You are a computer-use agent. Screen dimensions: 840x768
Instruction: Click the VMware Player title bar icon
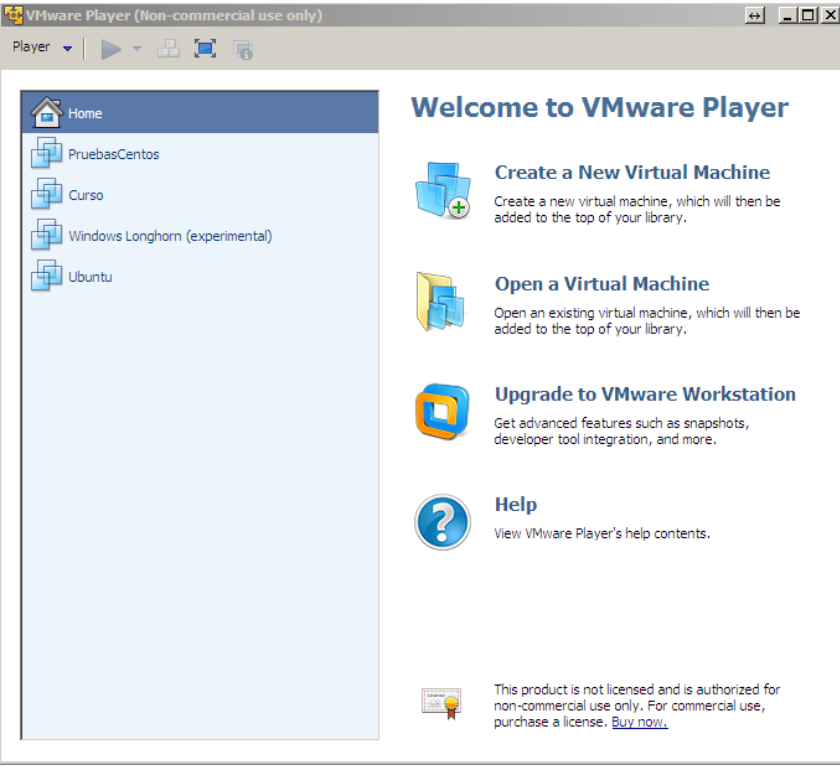point(13,15)
